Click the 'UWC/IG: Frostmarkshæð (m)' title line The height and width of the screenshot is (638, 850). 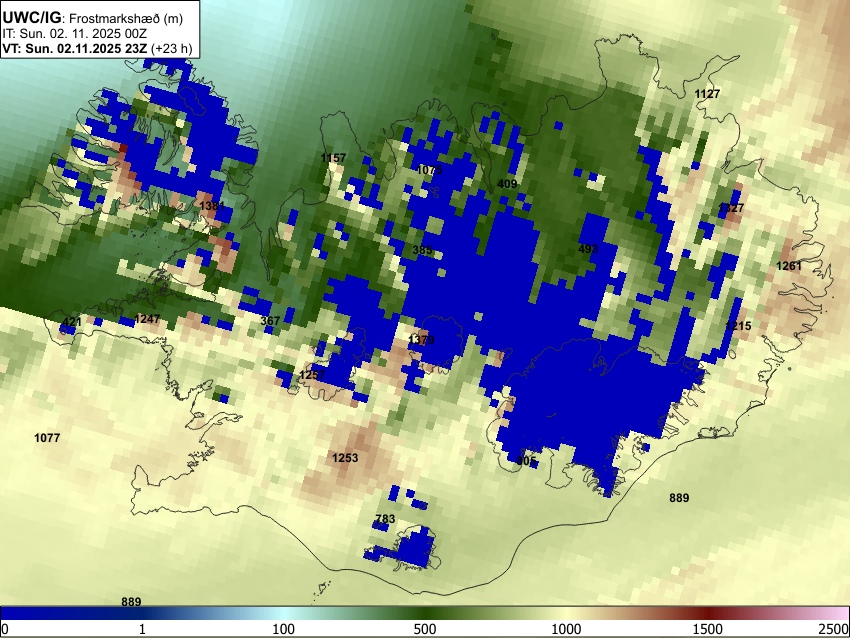[93, 18]
